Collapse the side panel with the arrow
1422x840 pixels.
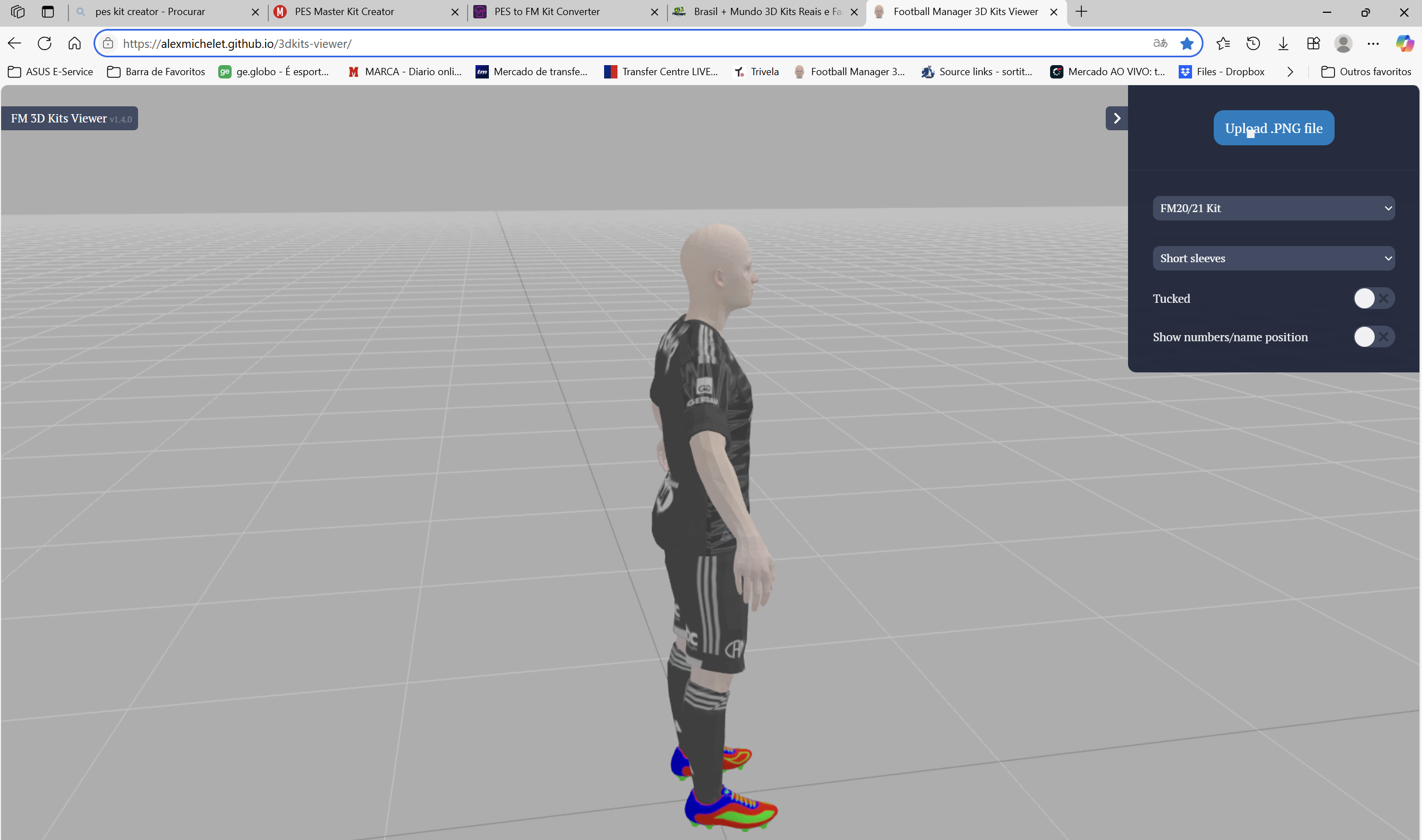(x=1116, y=119)
